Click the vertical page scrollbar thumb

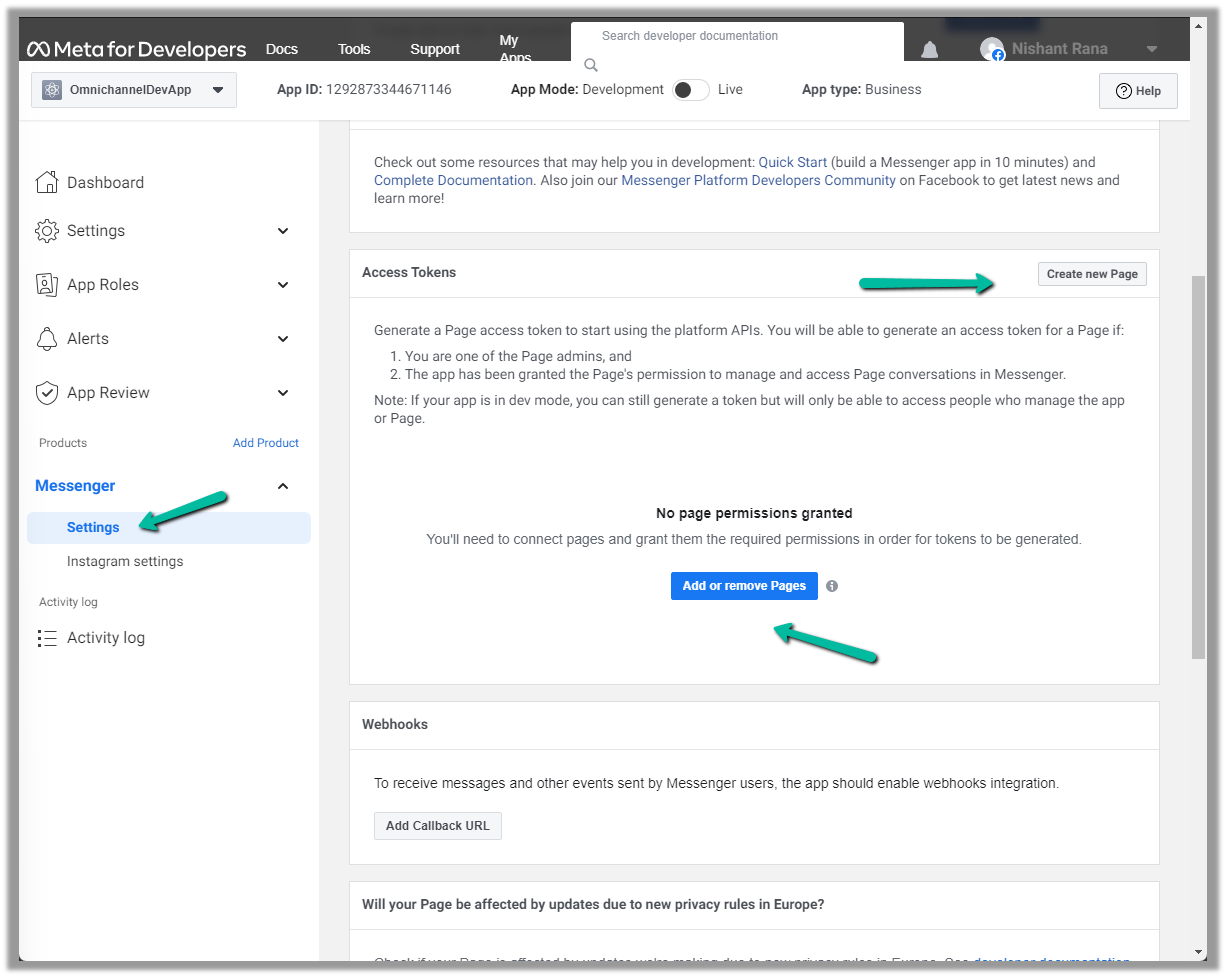(x=1198, y=467)
